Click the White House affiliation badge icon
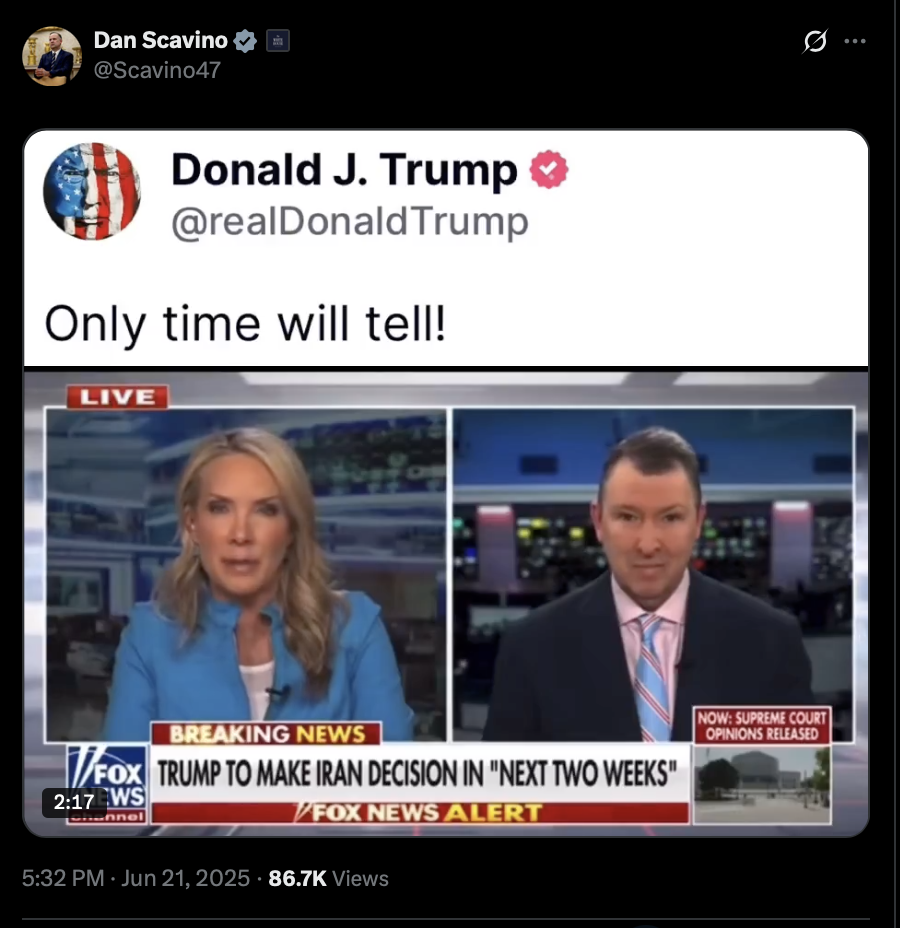 tap(278, 41)
